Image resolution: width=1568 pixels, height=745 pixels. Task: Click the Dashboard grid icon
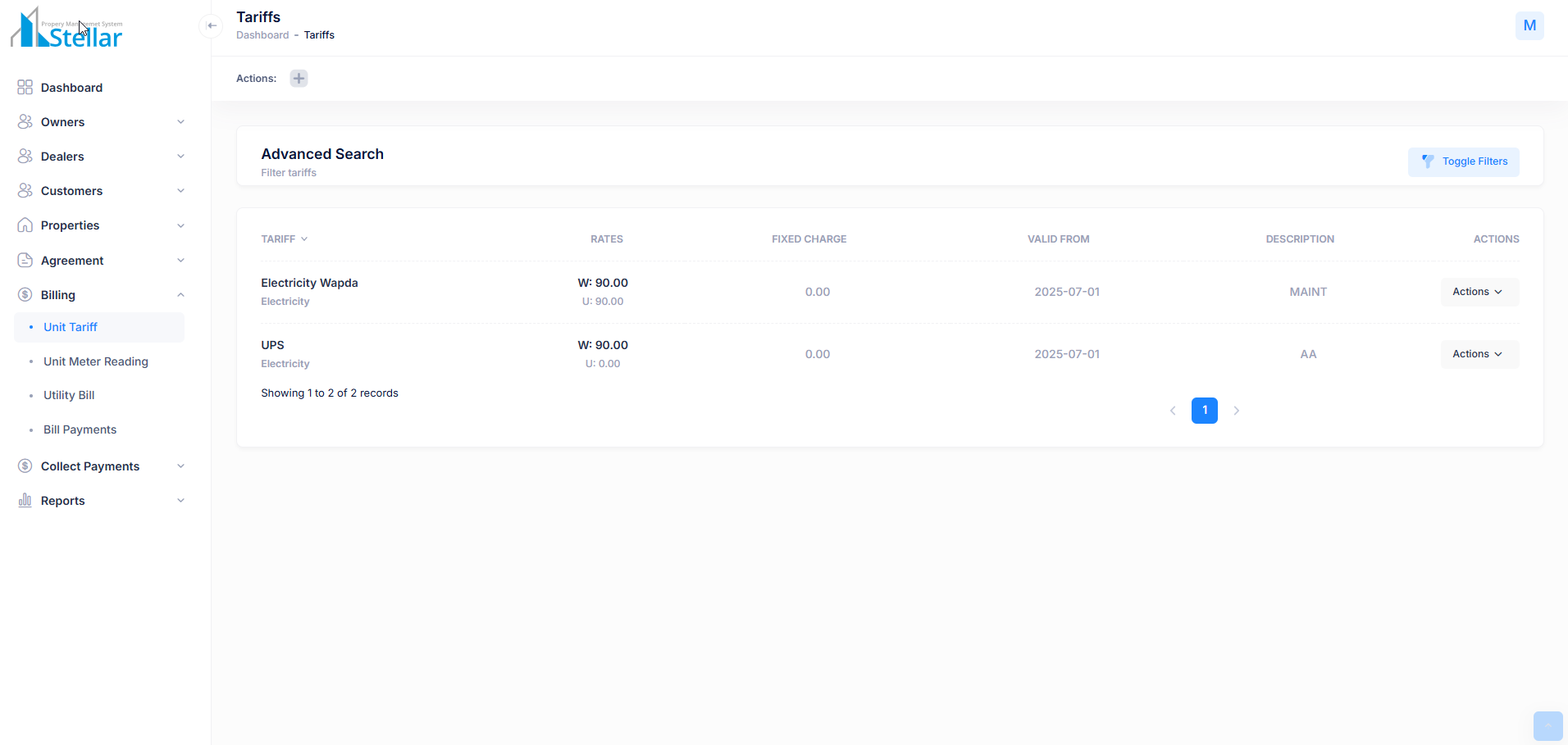point(25,88)
